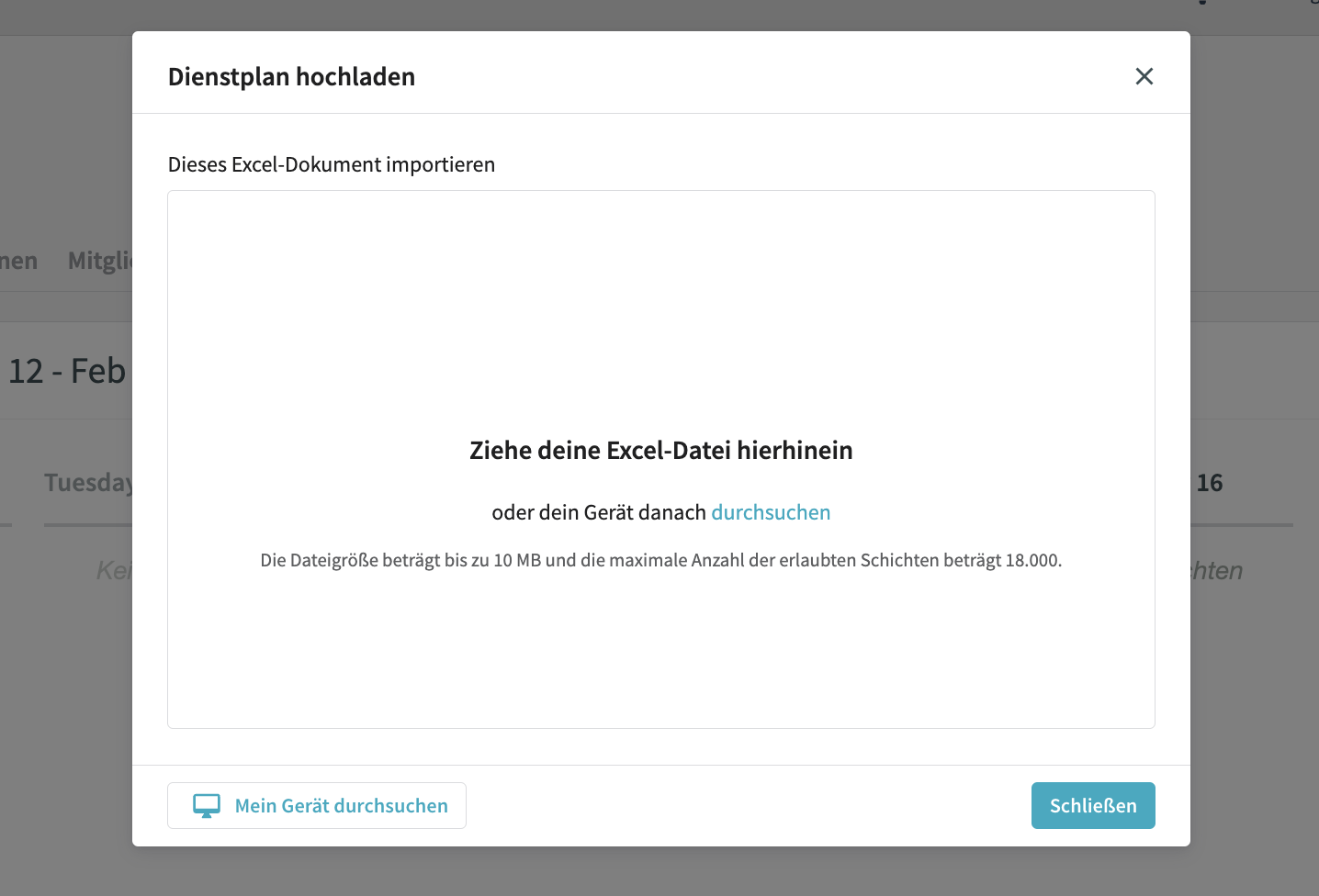Screen dimensions: 1319x896
Task: Click the 'Dieses Excel-Dokument importieren' label
Action: pos(332,164)
